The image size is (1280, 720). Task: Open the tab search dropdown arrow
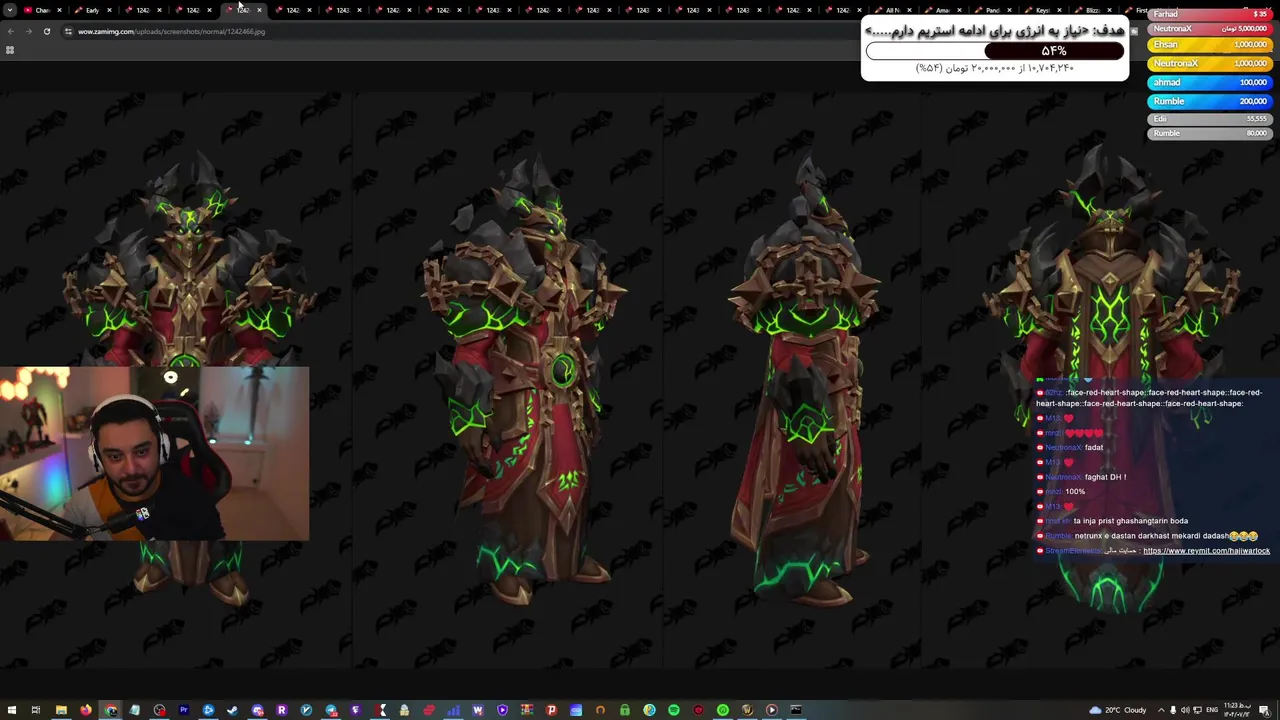coord(10,10)
